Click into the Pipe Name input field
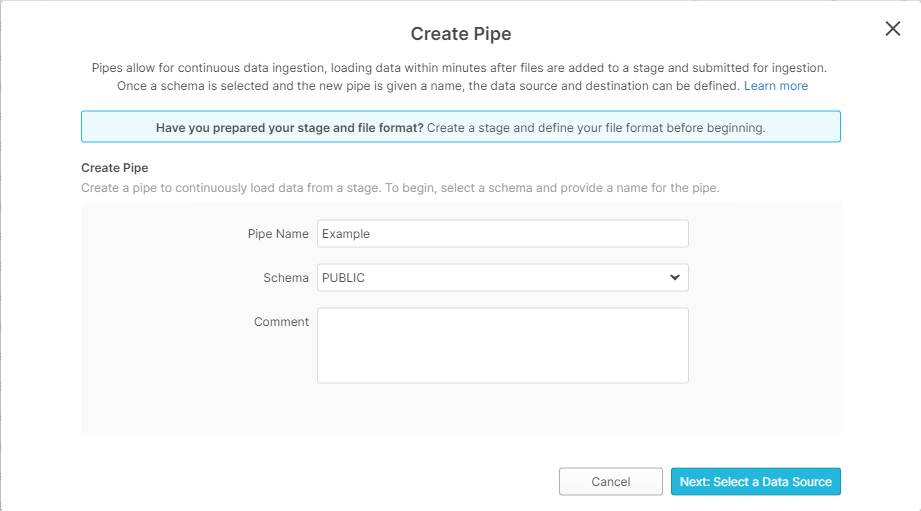This screenshot has width=921, height=511. pyautogui.click(x=502, y=234)
